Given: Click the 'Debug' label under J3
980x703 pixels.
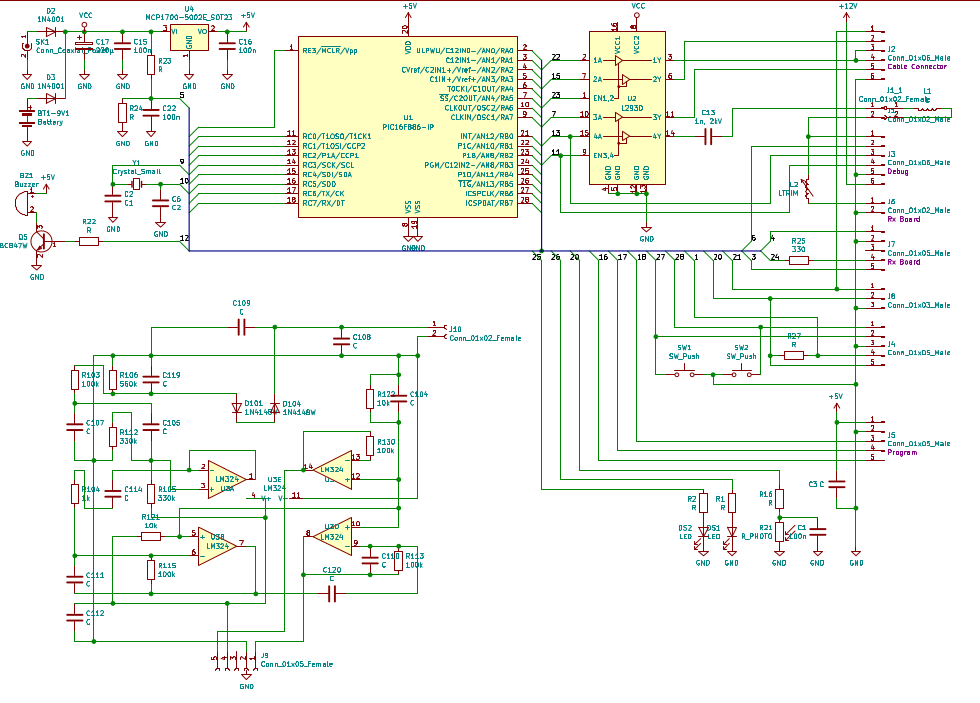Looking at the screenshot, I should pos(898,171).
